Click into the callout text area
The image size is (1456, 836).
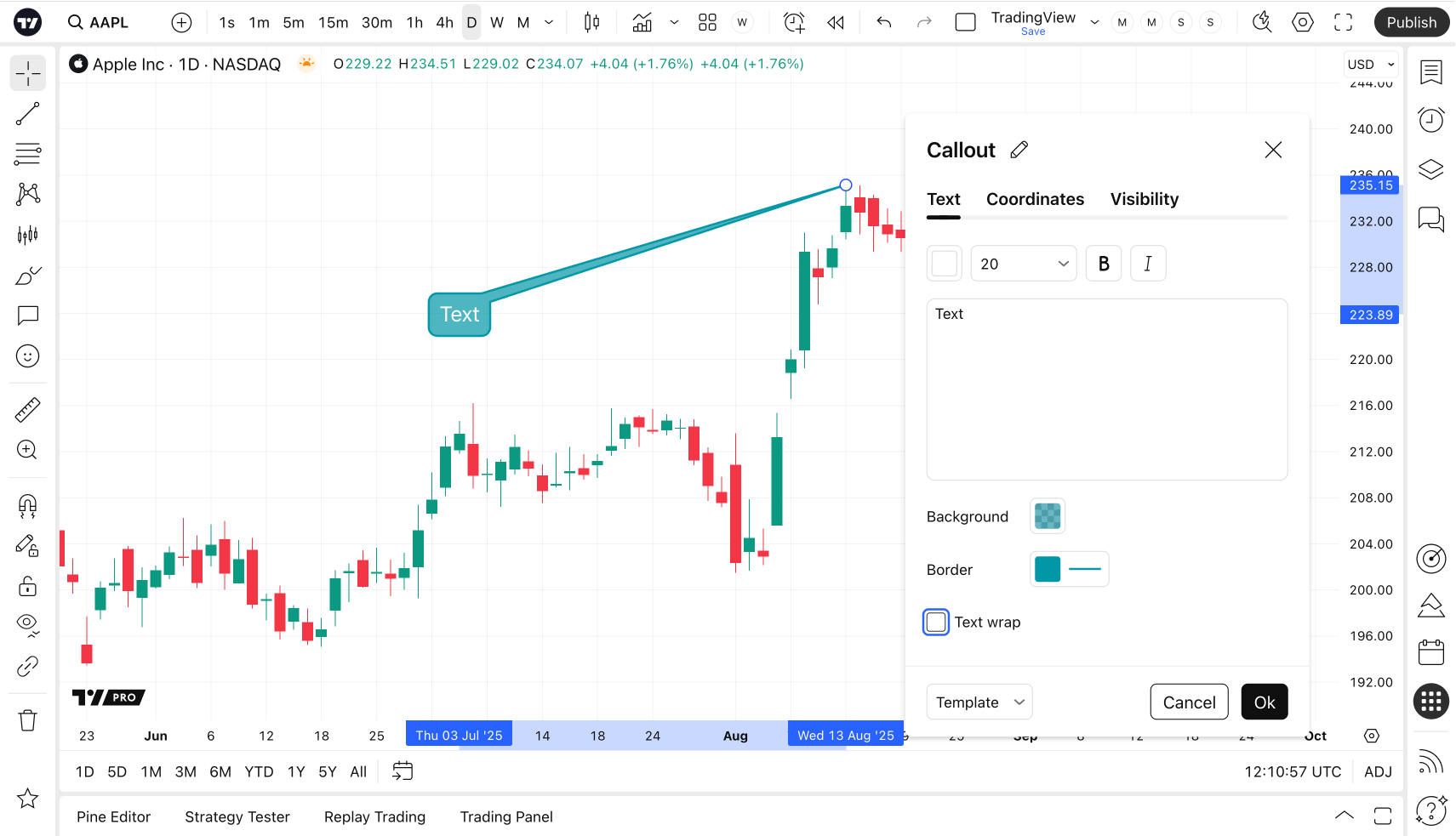pyautogui.click(x=1107, y=390)
